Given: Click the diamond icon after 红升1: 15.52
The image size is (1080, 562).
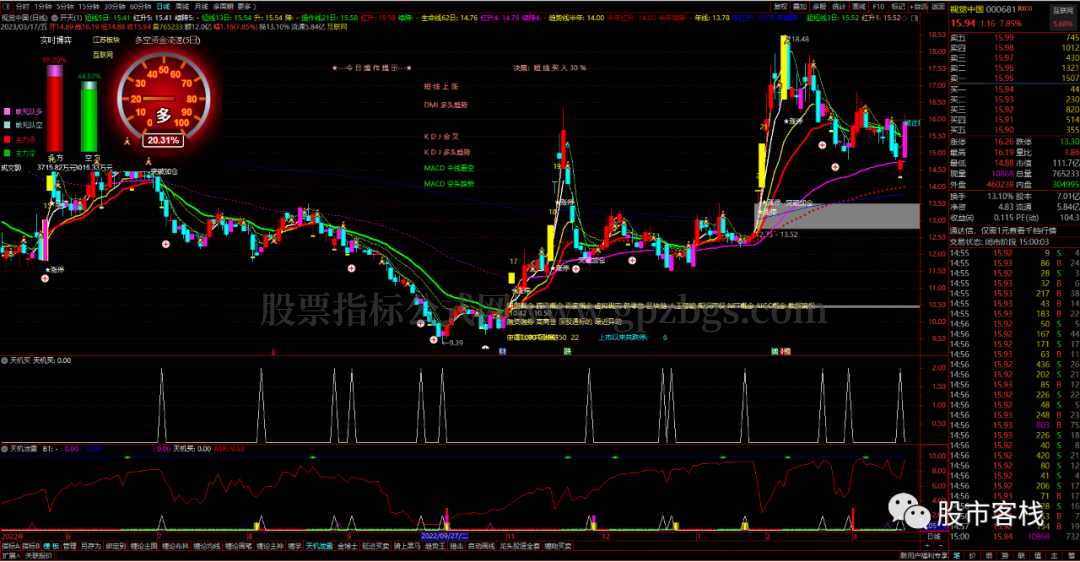Looking at the screenshot, I should pos(904,18).
